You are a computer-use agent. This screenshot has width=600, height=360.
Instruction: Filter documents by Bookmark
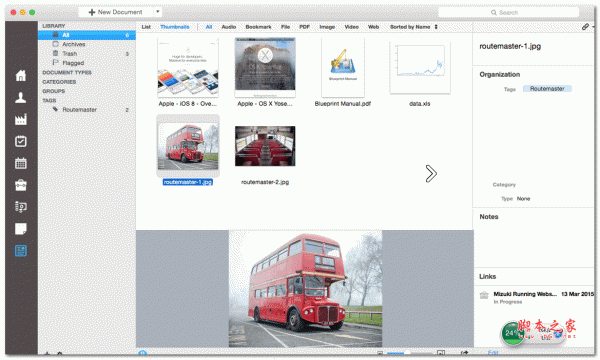click(x=258, y=27)
